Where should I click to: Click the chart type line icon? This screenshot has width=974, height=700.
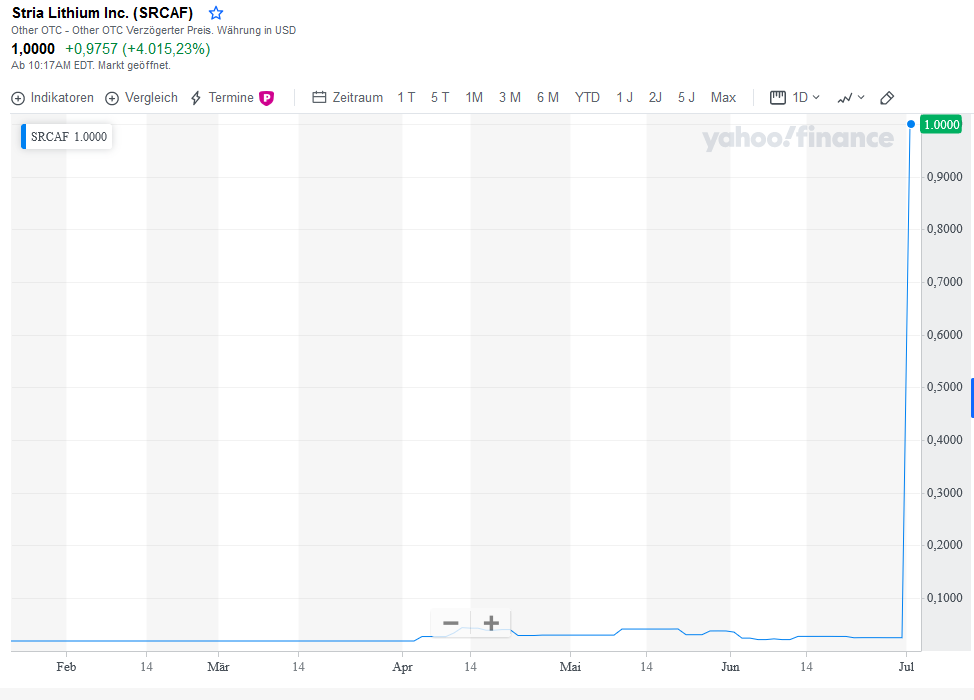[845, 97]
